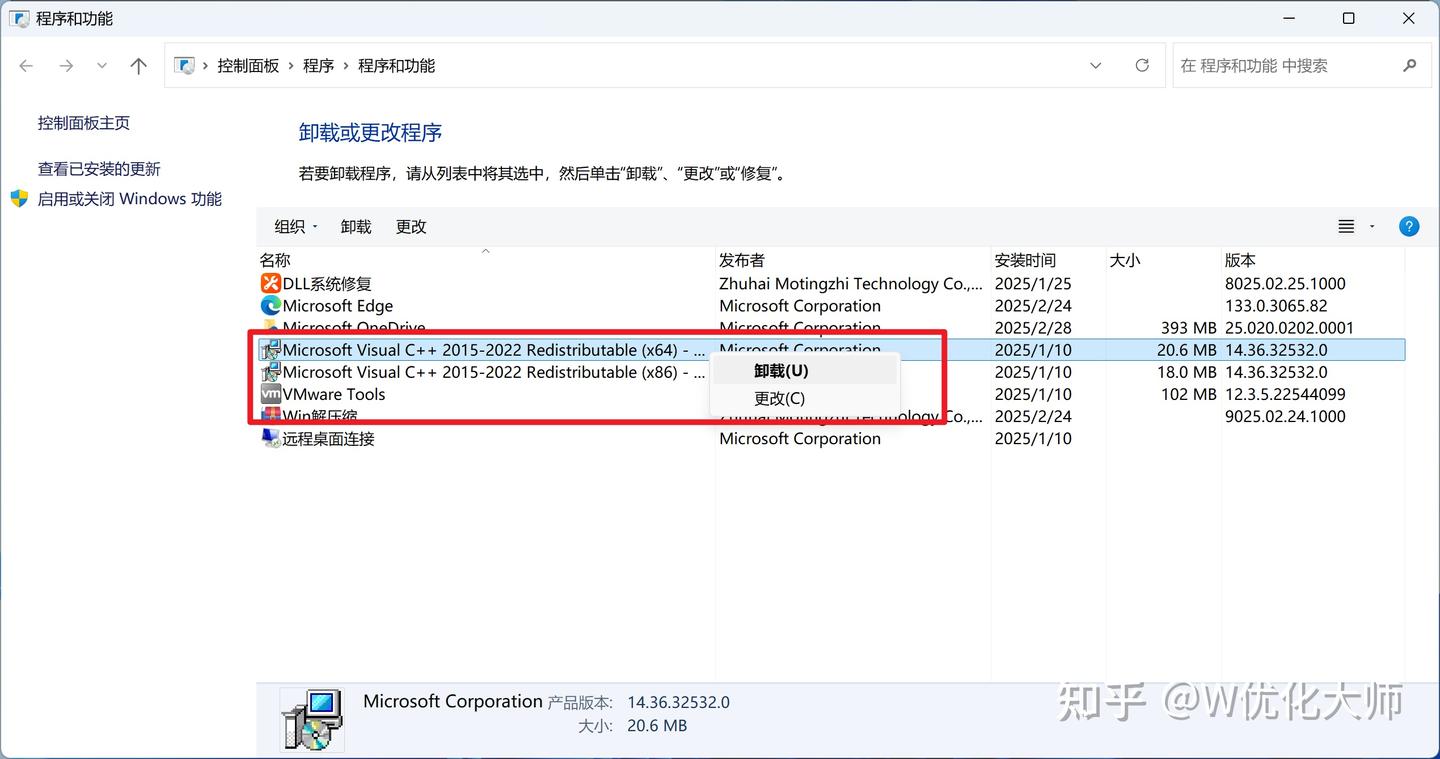This screenshot has height=759, width=1440.
Task: Open 查看已安装的更新 link
Action: point(99,169)
